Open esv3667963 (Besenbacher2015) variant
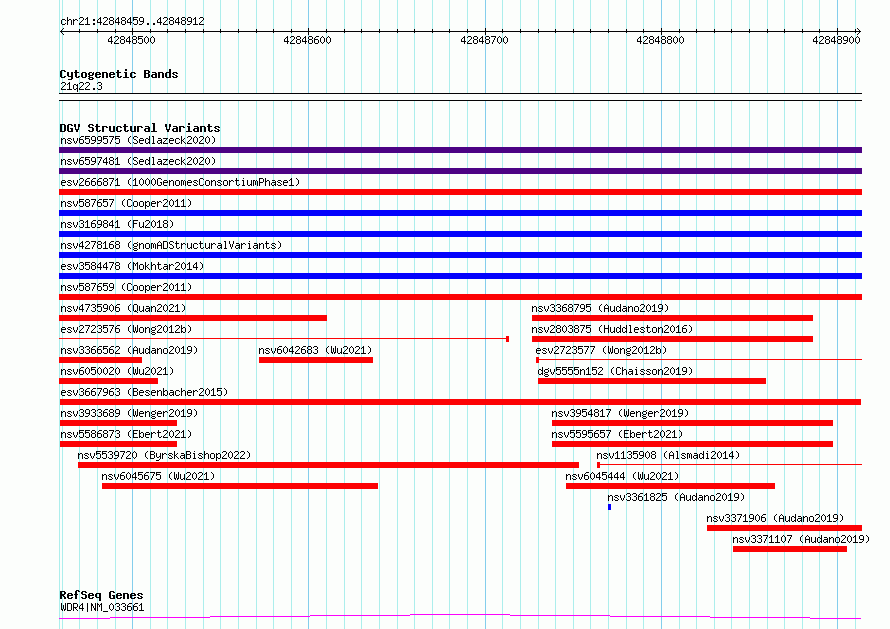This screenshot has width=890, height=629. pos(144,392)
